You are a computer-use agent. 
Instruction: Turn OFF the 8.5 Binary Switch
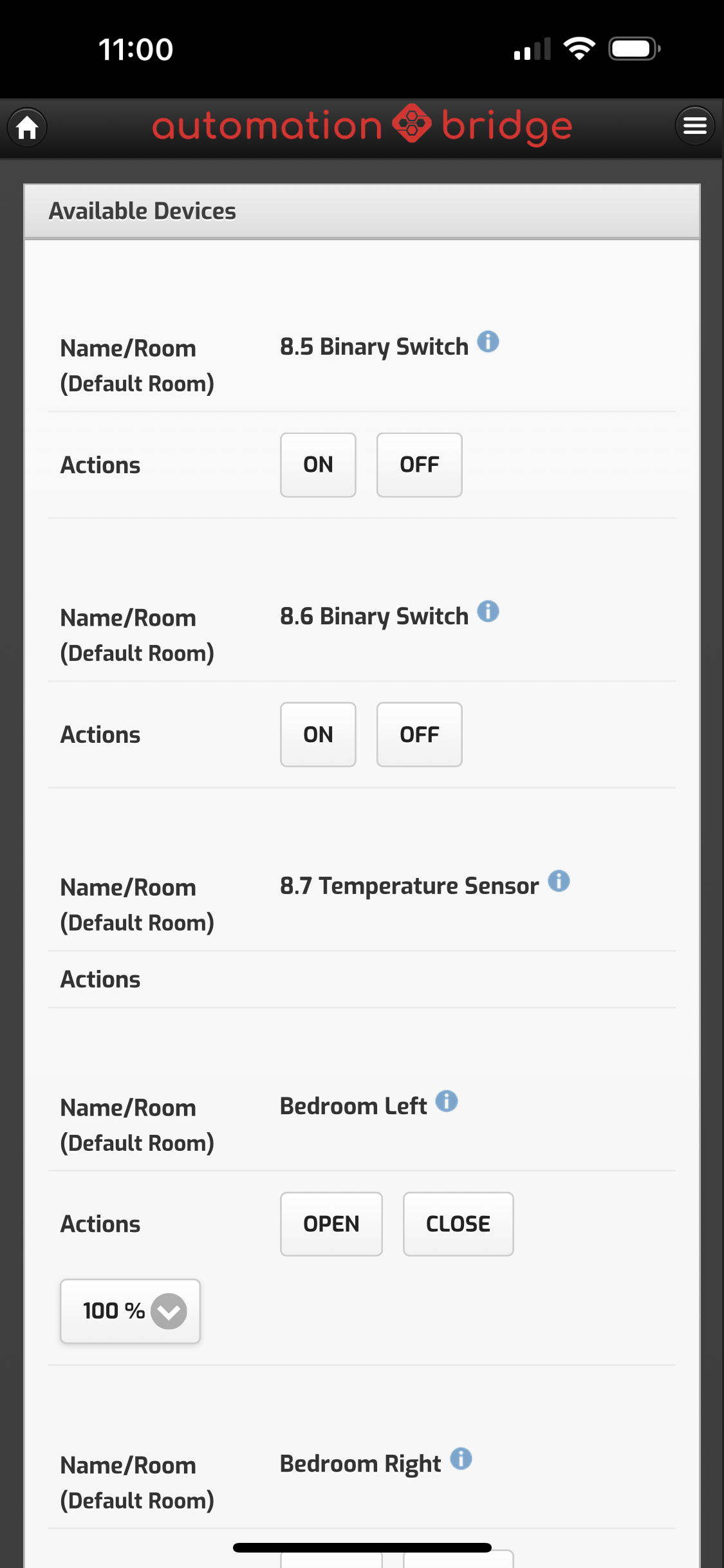coord(419,465)
